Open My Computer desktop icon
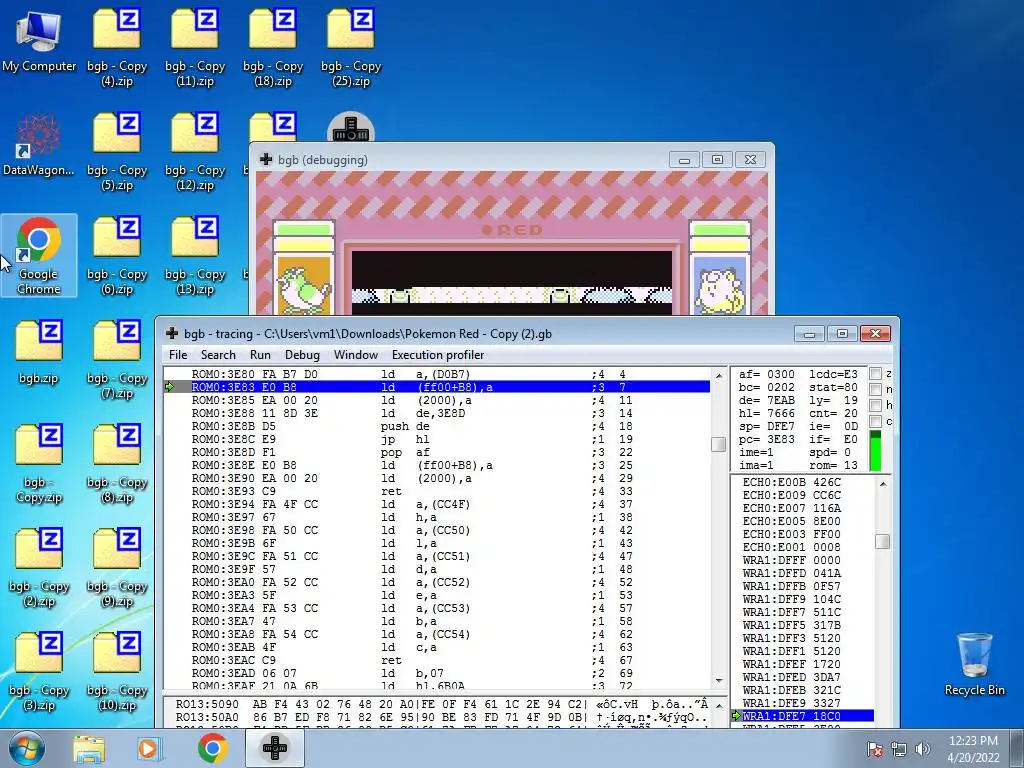The height and width of the screenshot is (768, 1024). point(39,42)
